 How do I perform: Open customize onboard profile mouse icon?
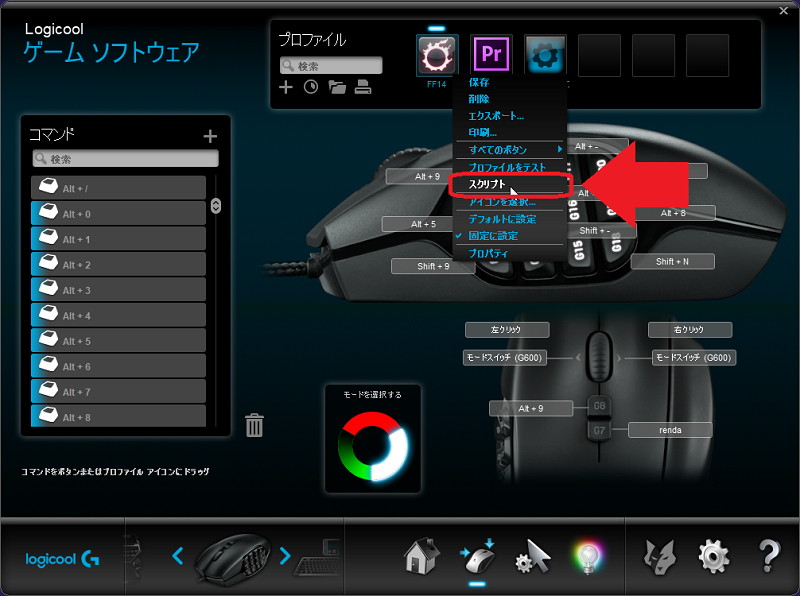tap(478, 556)
